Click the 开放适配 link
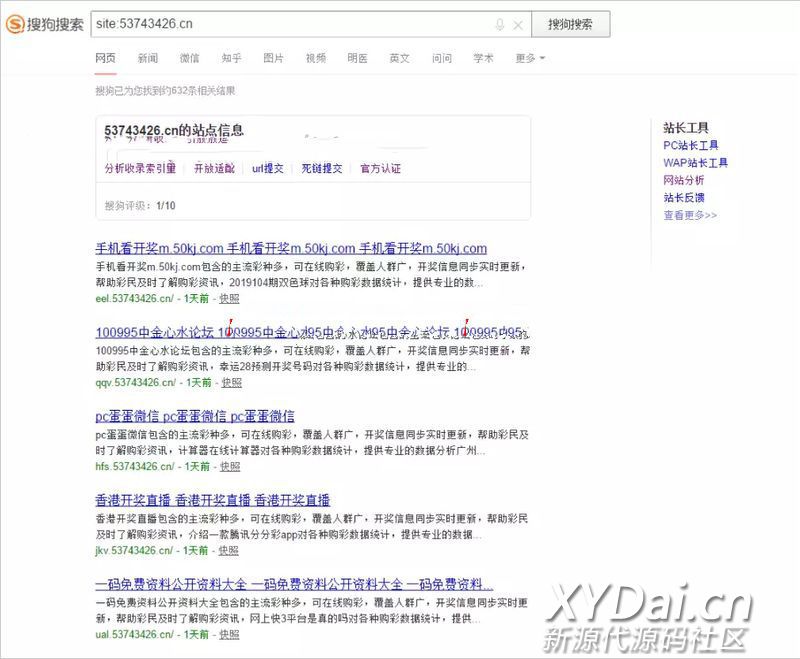This screenshot has height=659, width=800. click(214, 168)
